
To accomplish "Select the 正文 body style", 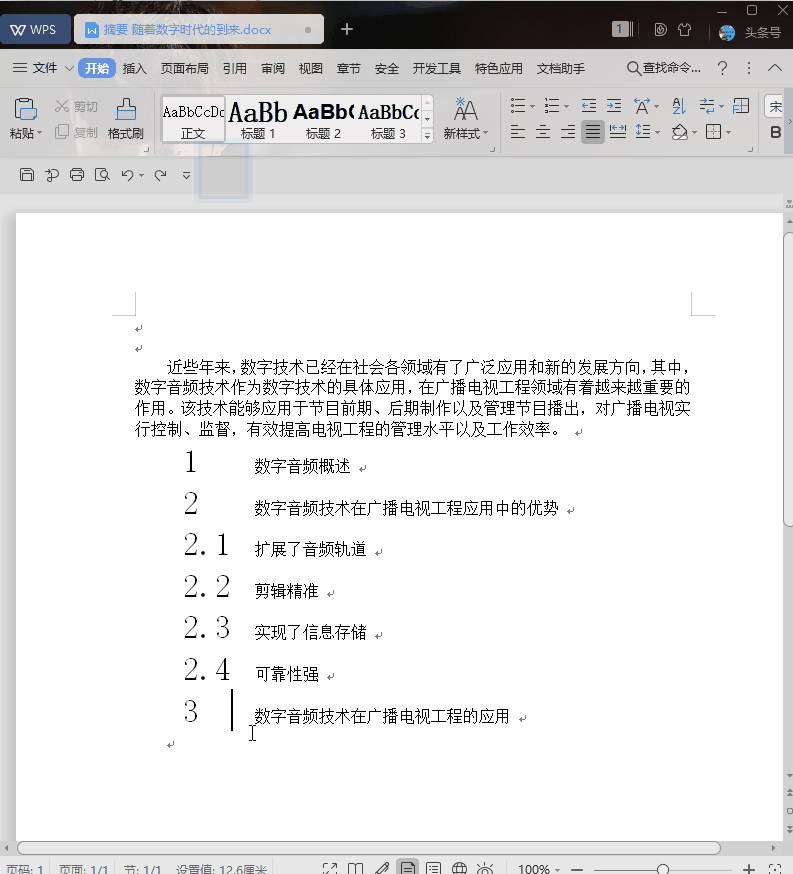I will coord(193,119).
